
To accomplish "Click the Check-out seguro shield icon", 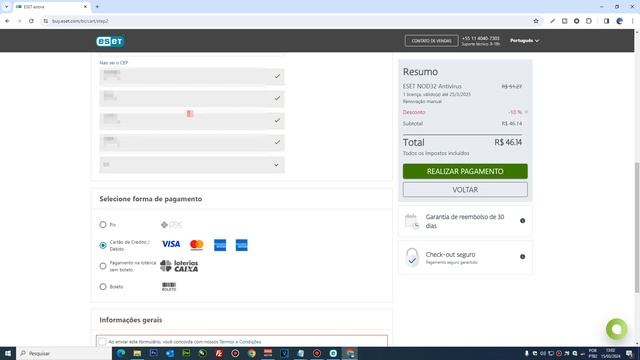I will (412, 257).
